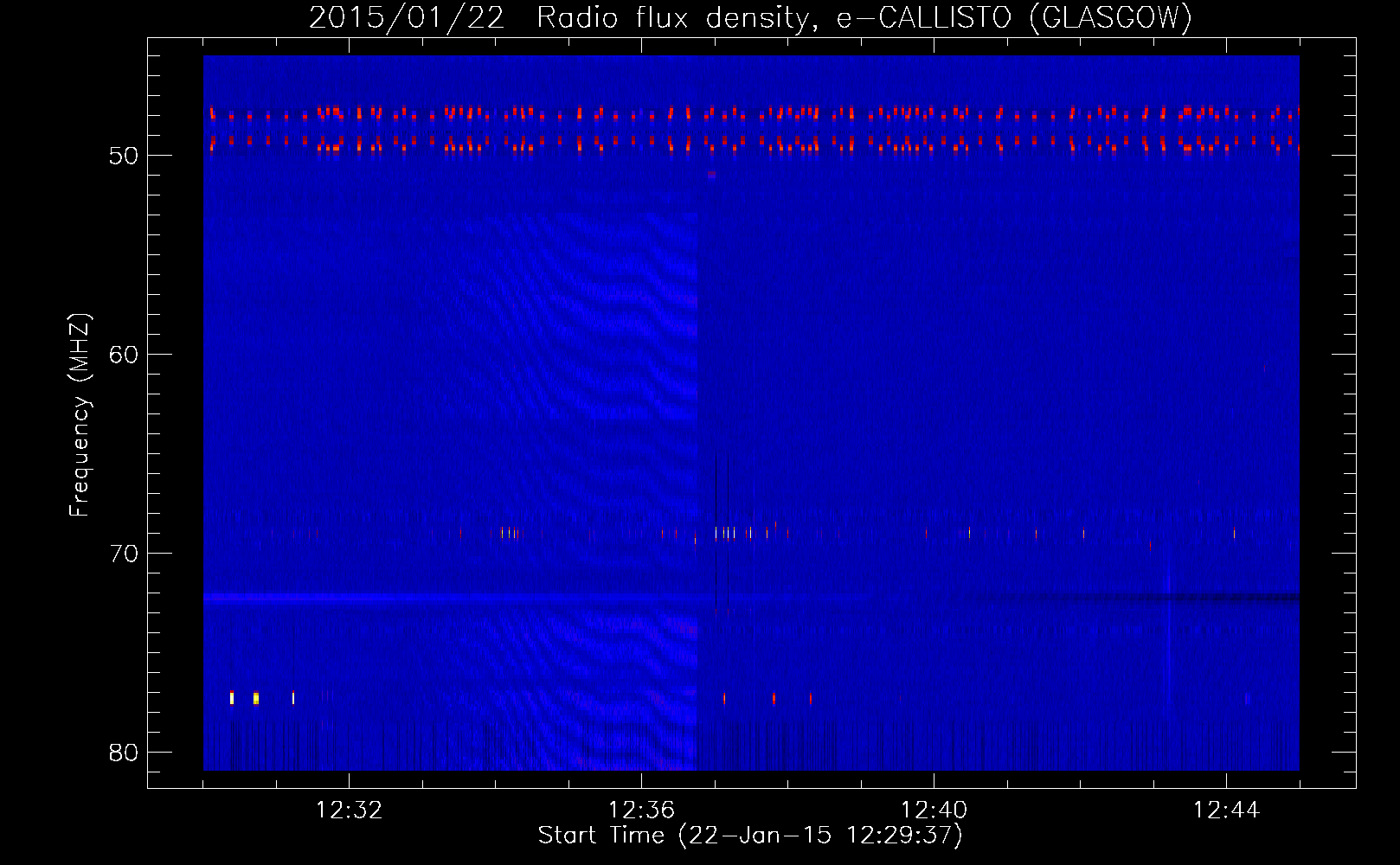Click the '80' frequency tick label
This screenshot has width=1400, height=865.
click(x=125, y=753)
